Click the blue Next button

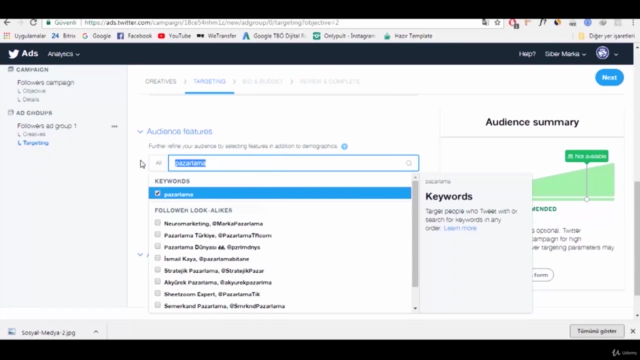(609, 78)
